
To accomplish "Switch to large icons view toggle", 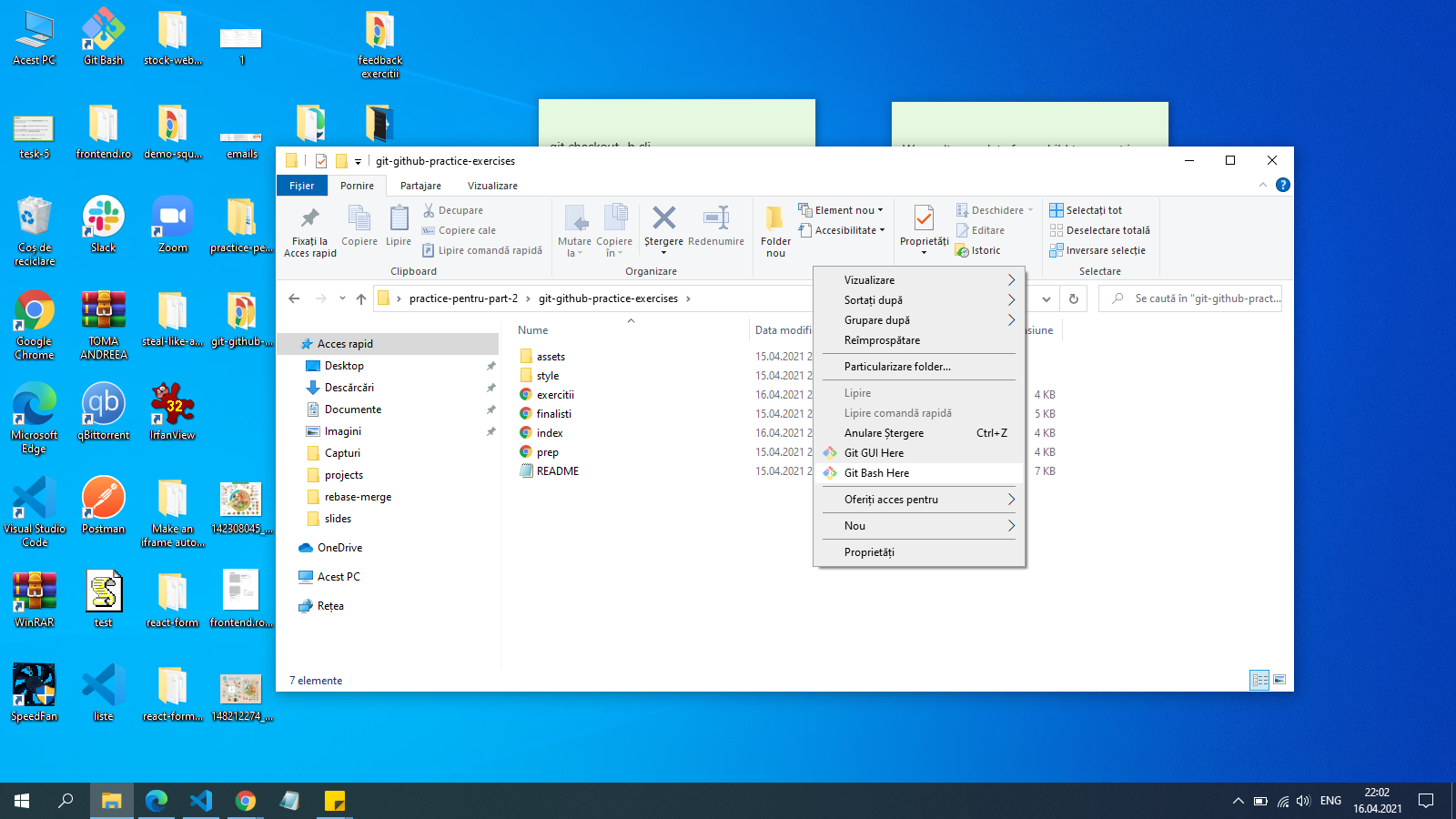I will [x=1279, y=680].
